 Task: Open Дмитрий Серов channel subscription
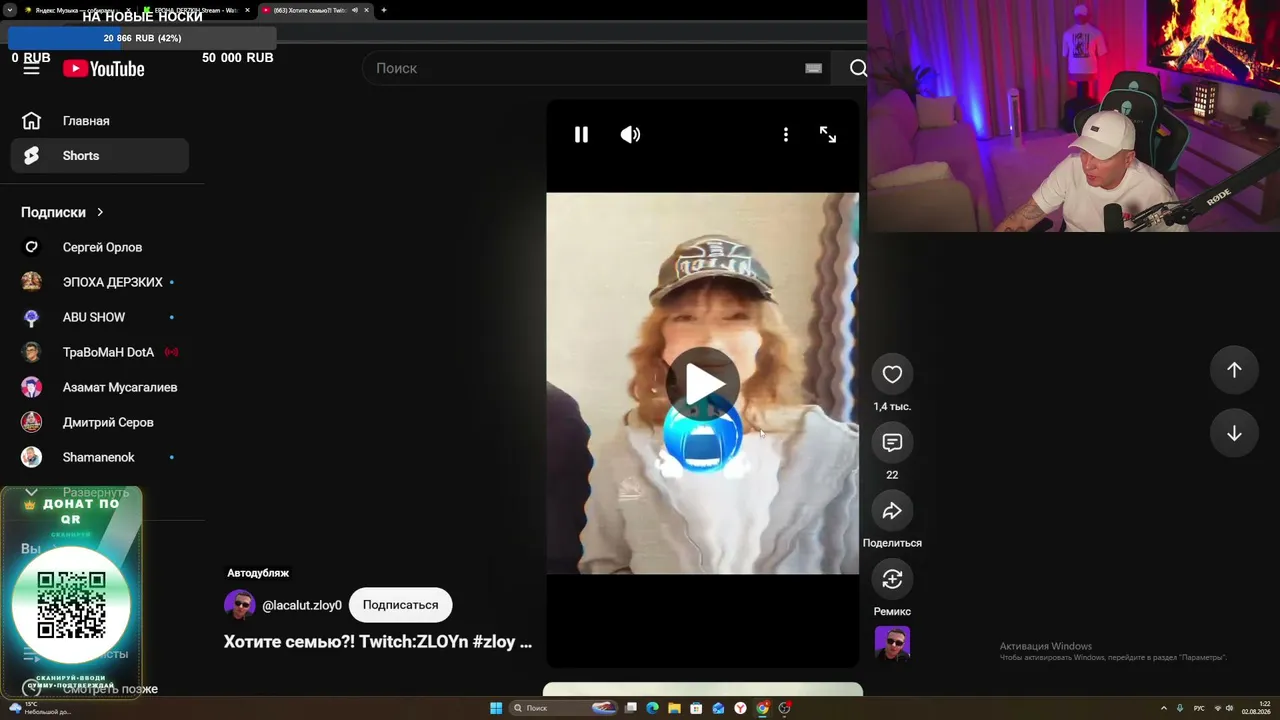pos(99,422)
